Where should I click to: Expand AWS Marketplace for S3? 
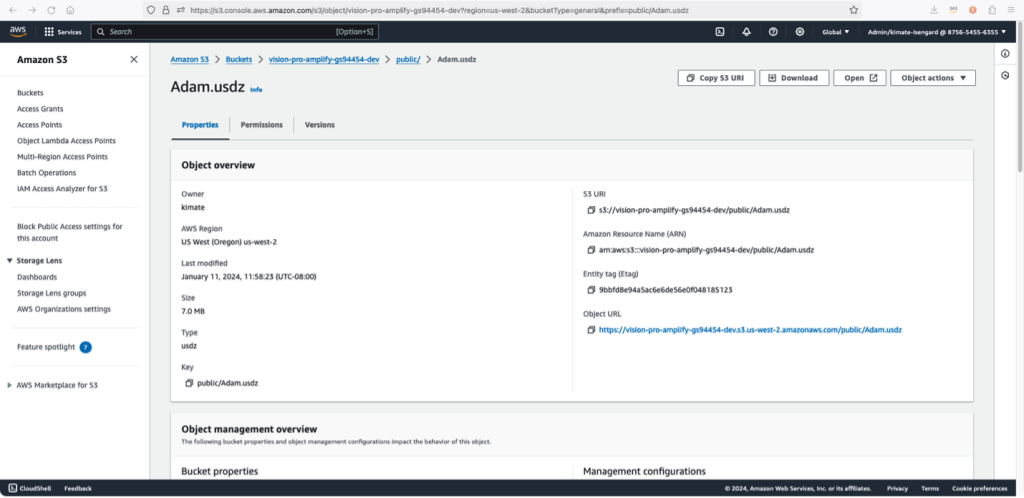pyautogui.click(x=9, y=385)
